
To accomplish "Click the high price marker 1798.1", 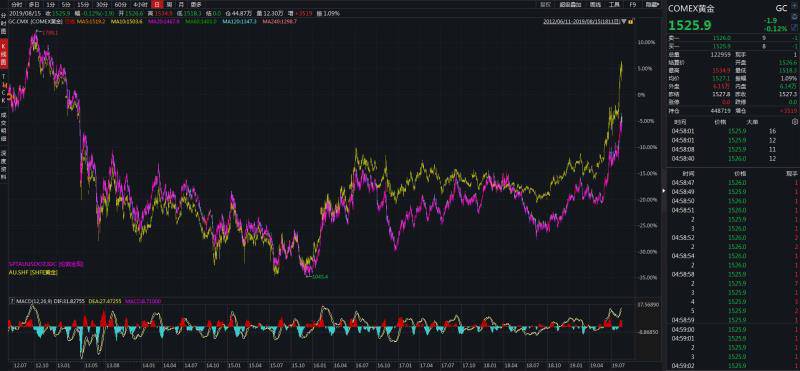I will click(51, 33).
